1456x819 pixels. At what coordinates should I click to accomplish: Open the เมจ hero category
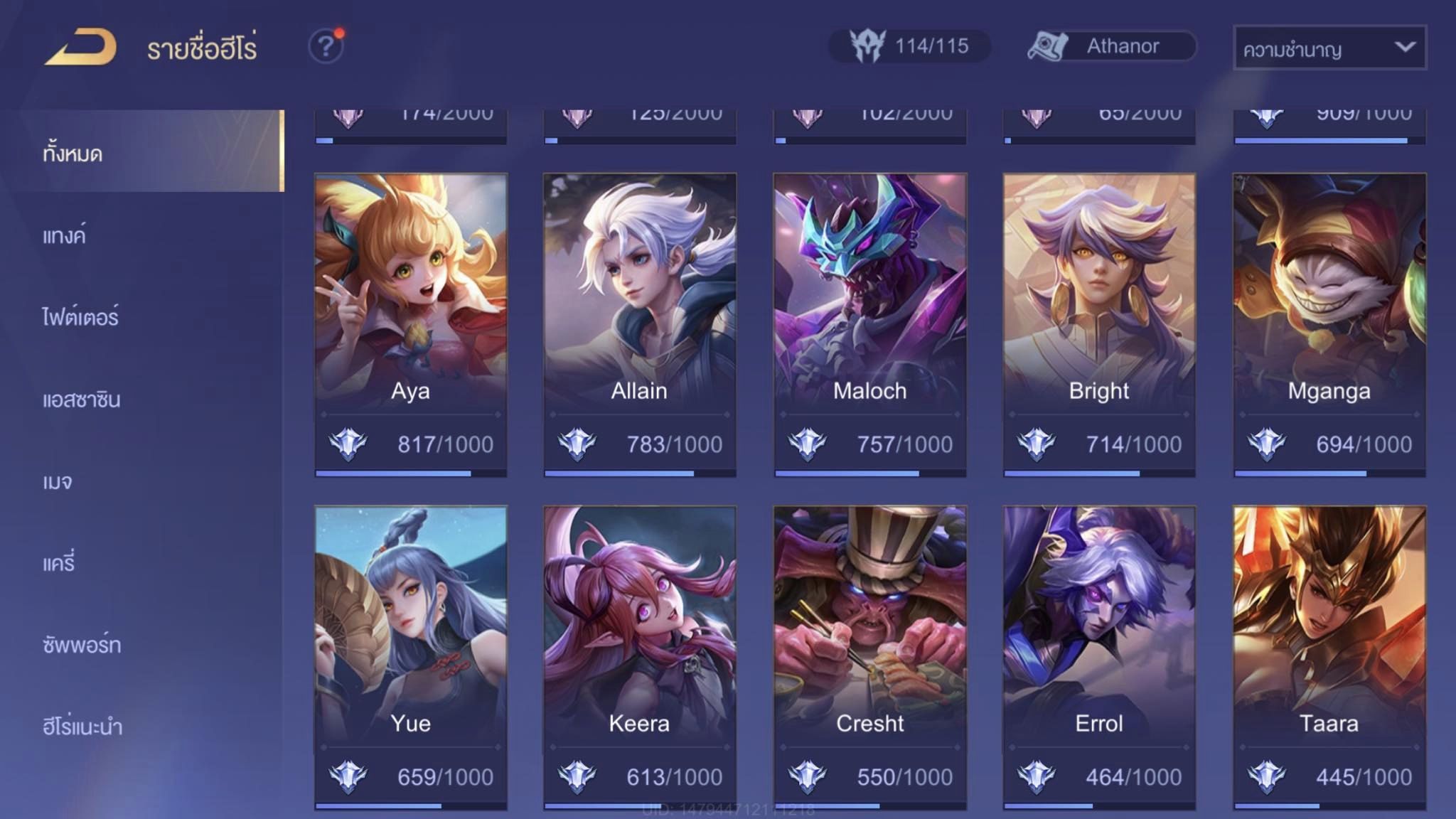pyautogui.click(x=57, y=481)
